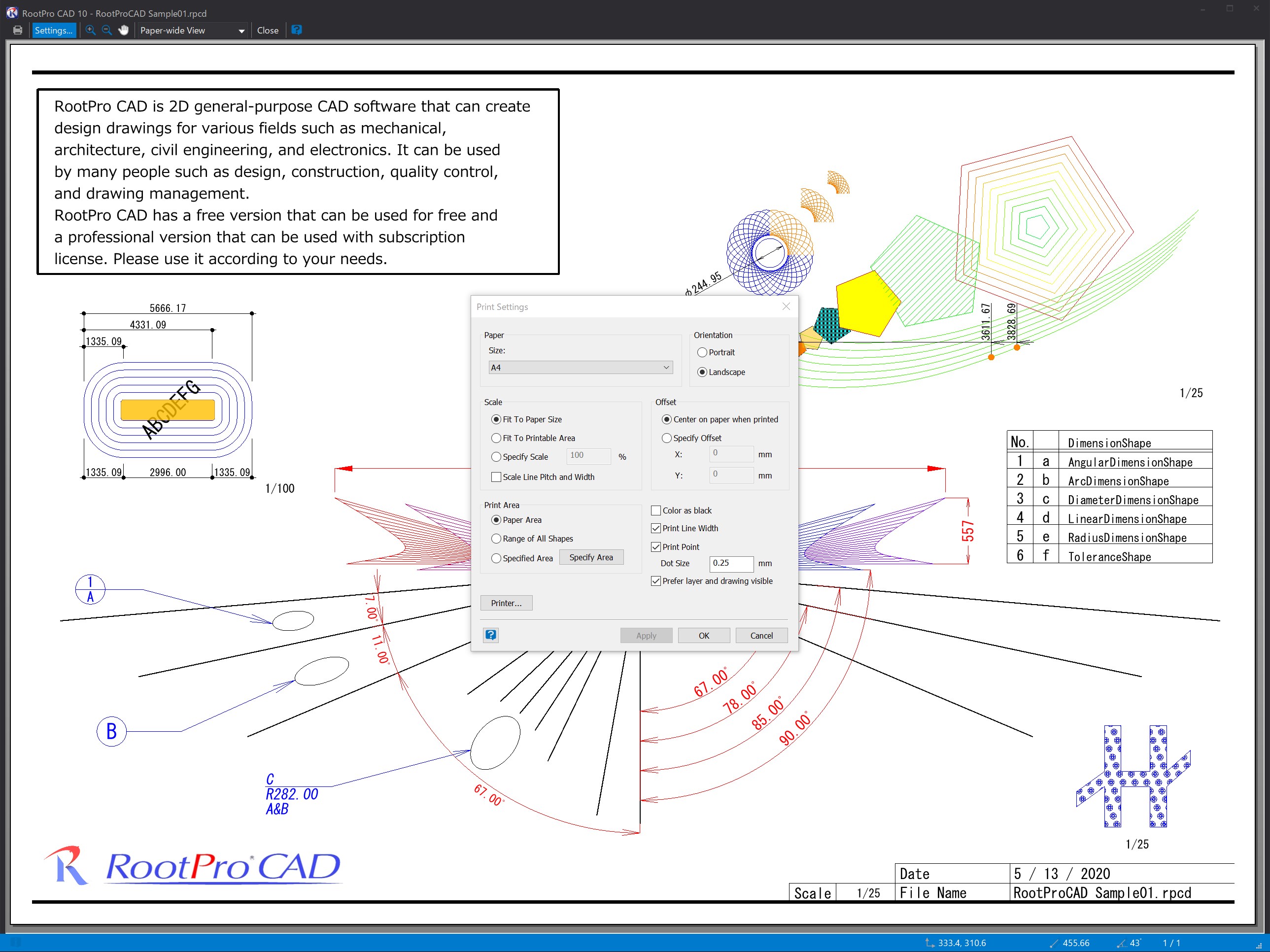The image size is (1270, 952).
Task: Click the Specify Area button
Action: [591, 557]
